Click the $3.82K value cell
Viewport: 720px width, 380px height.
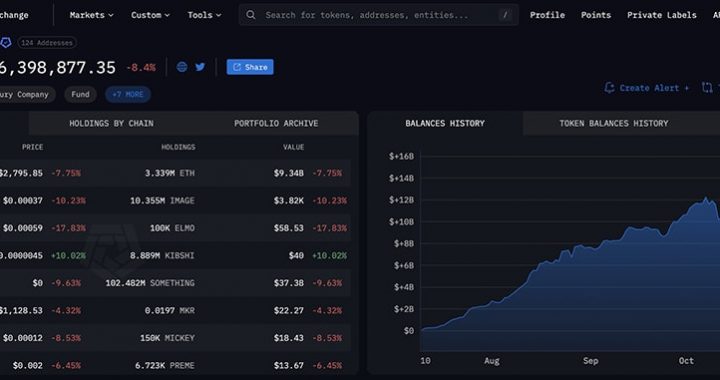(288, 201)
